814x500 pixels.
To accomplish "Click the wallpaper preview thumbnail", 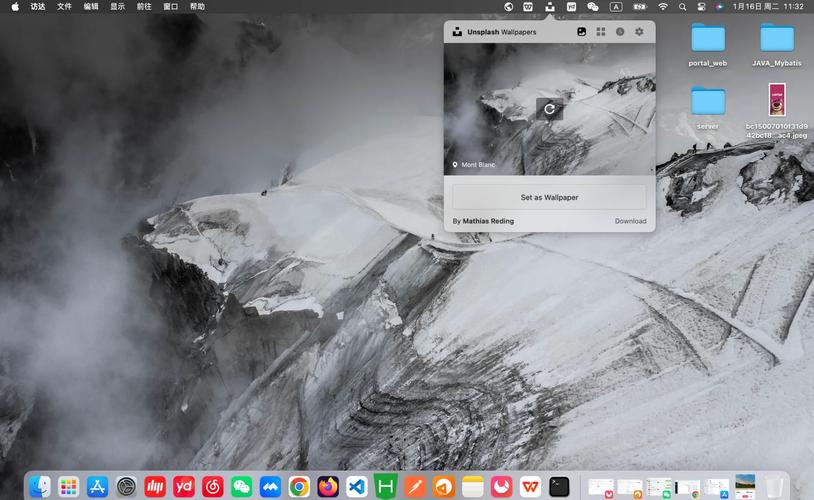I will (549, 109).
